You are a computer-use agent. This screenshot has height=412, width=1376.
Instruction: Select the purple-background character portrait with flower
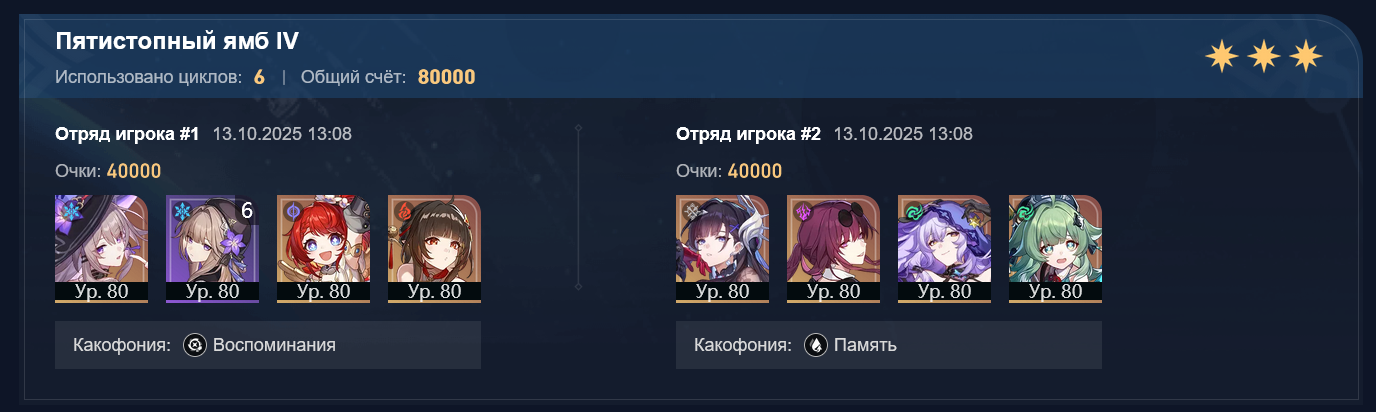(x=212, y=248)
